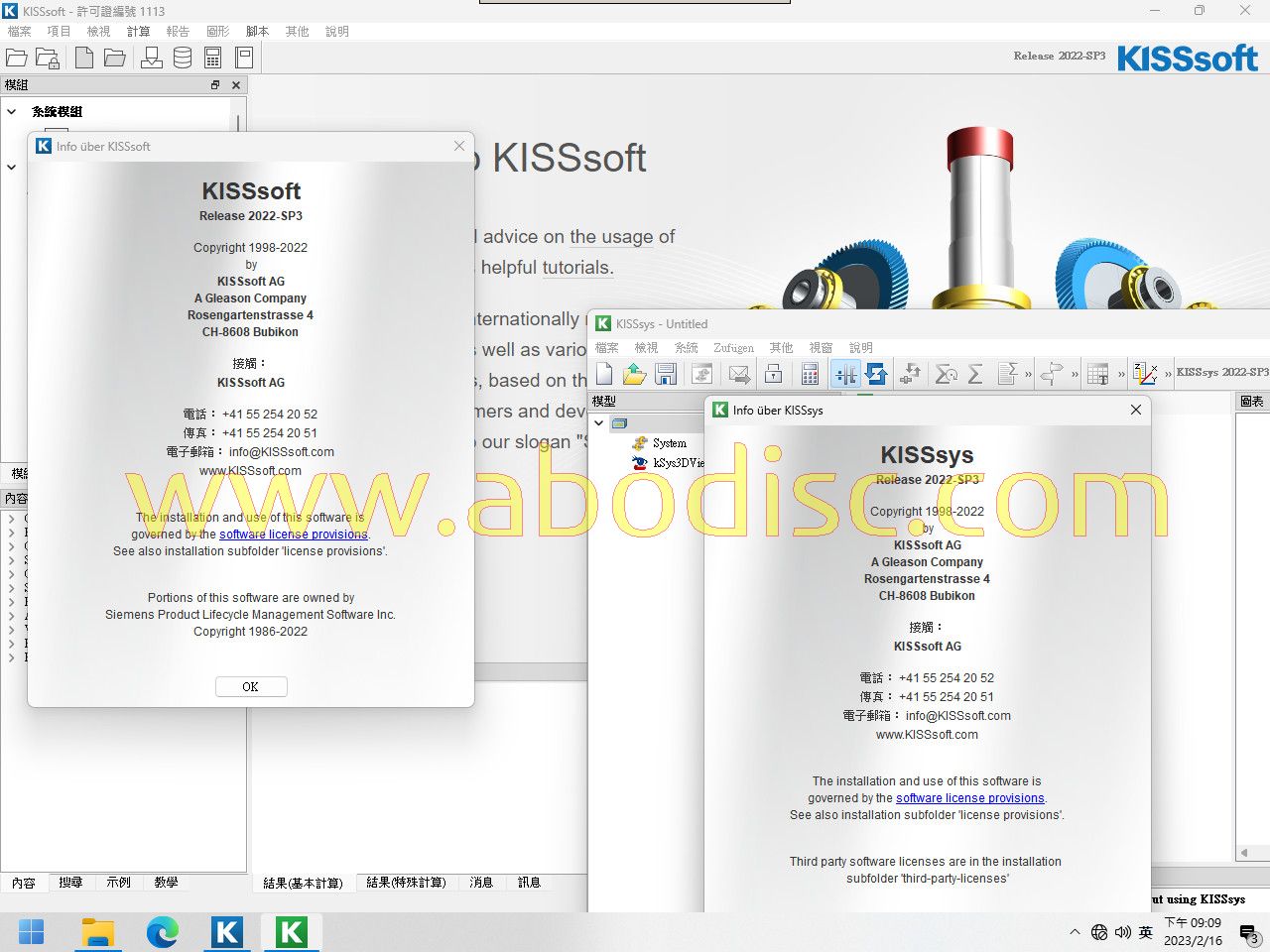Switch to 搜尋 tab
Viewport: 1270px width, 952px height.
pos(70,883)
